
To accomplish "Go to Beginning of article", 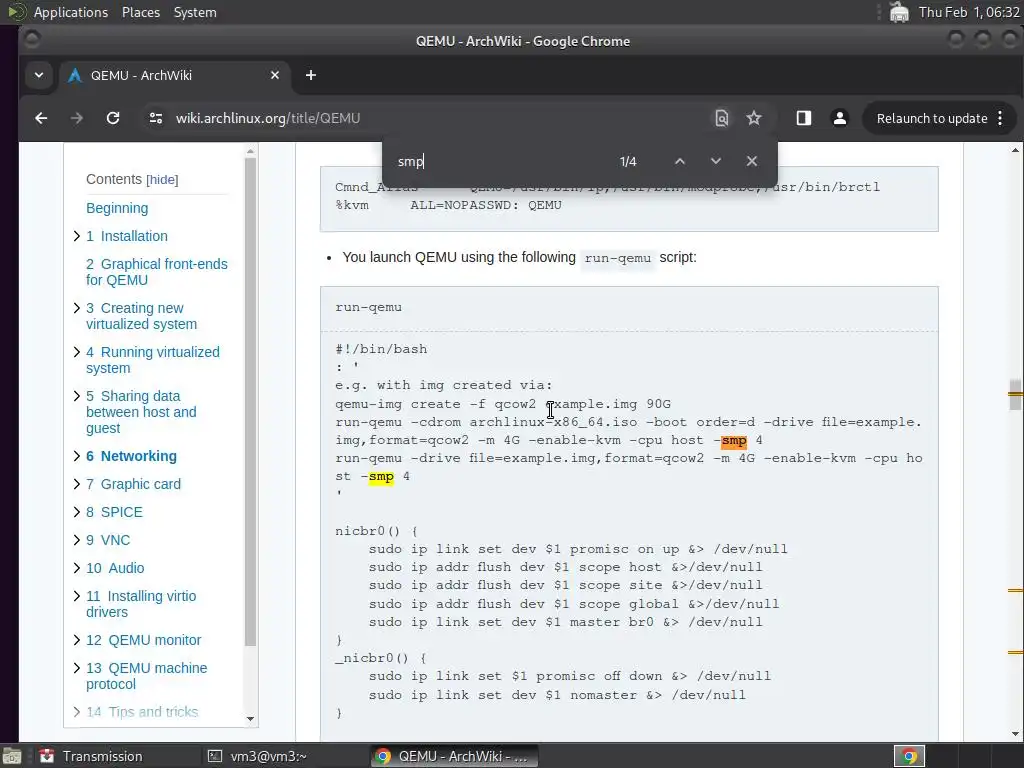I will pos(117,208).
